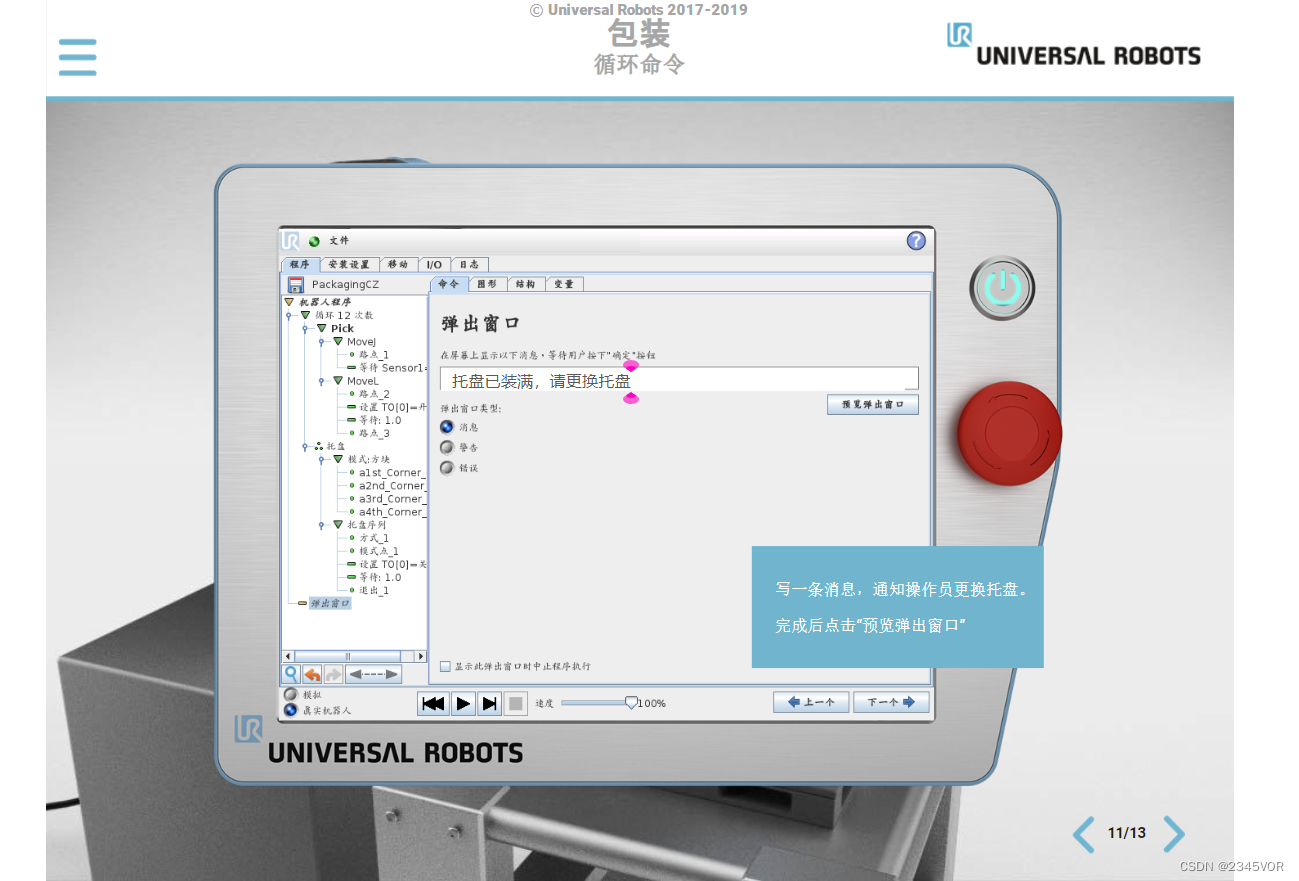This screenshot has height=881, width=1299.
Task: Go to the next tutorial page arrow
Action: 1173,833
